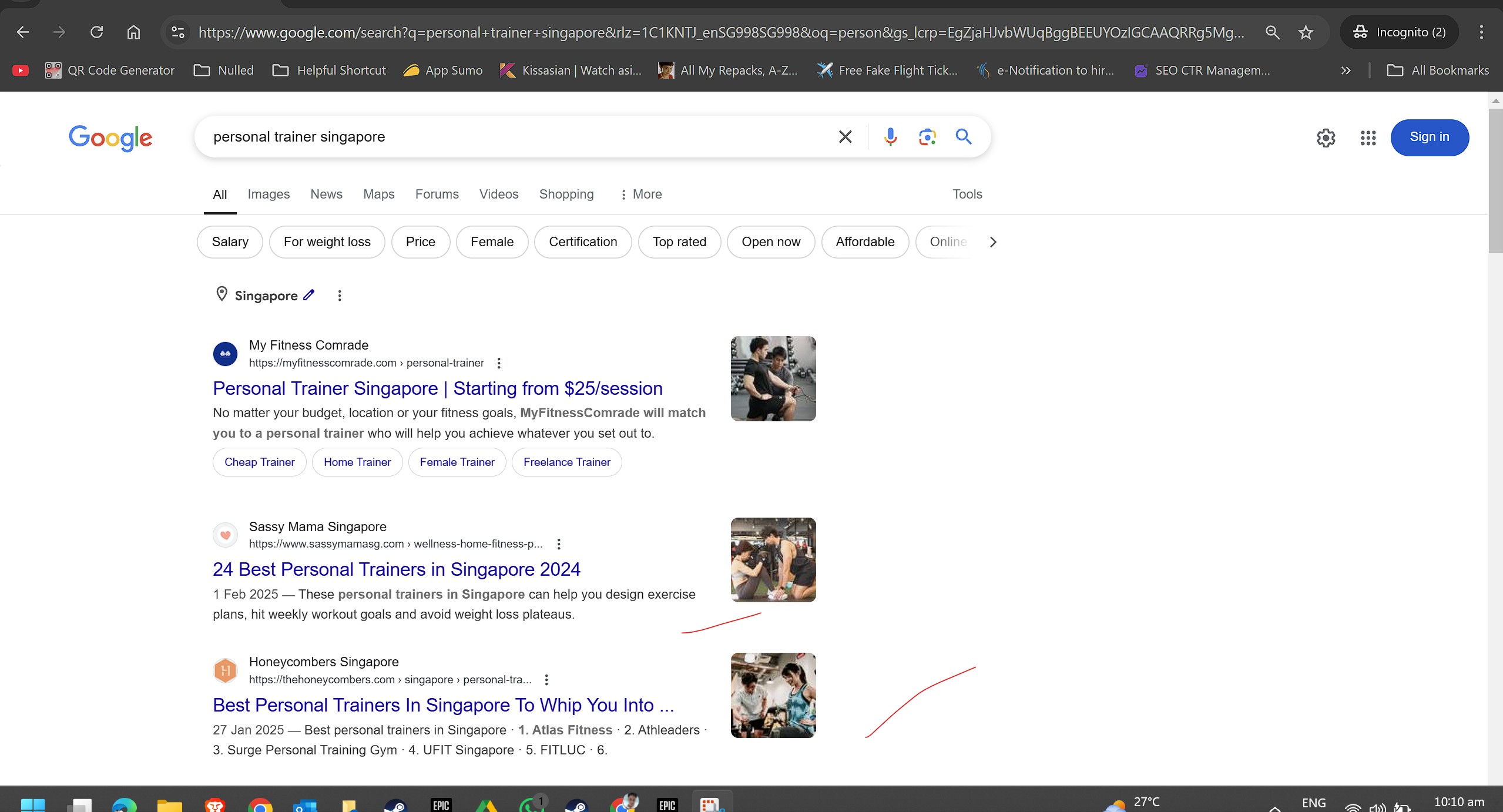Open the Kissasian bookmark
The width and height of the screenshot is (1503, 812).
point(571,71)
